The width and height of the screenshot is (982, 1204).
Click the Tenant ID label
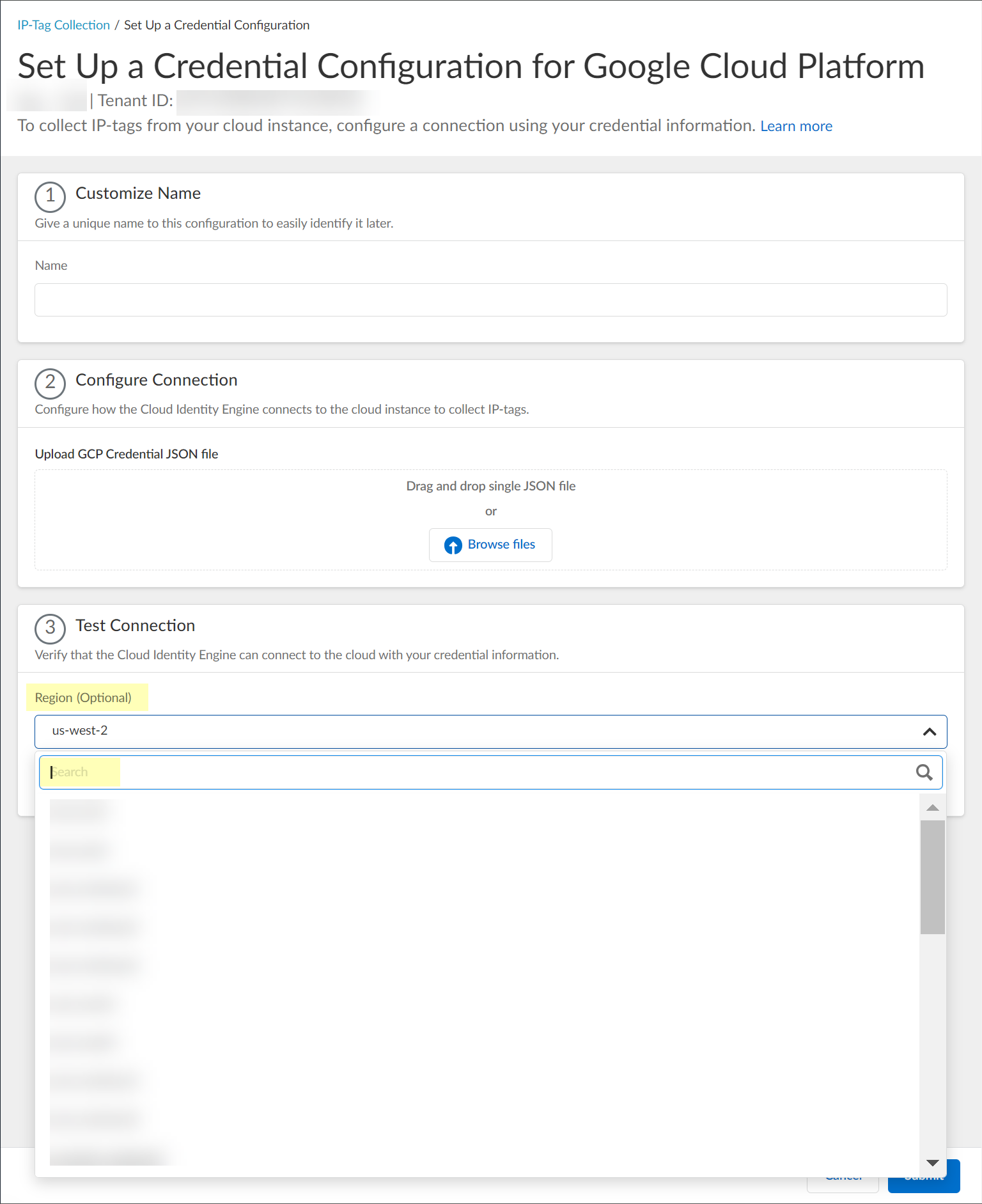coord(136,101)
